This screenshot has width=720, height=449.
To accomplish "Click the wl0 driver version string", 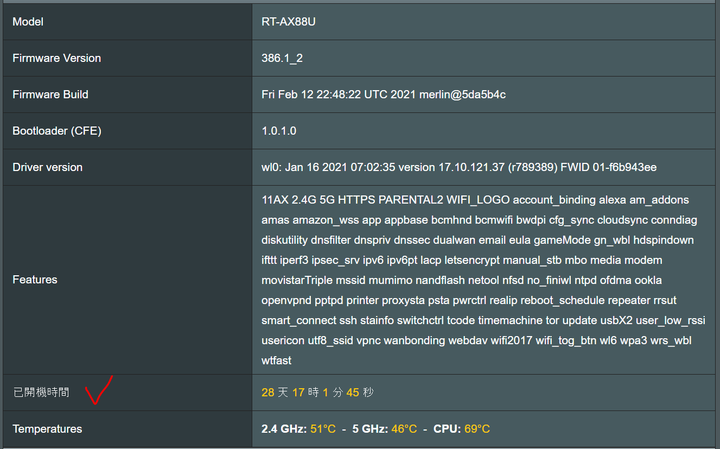I will pos(459,167).
